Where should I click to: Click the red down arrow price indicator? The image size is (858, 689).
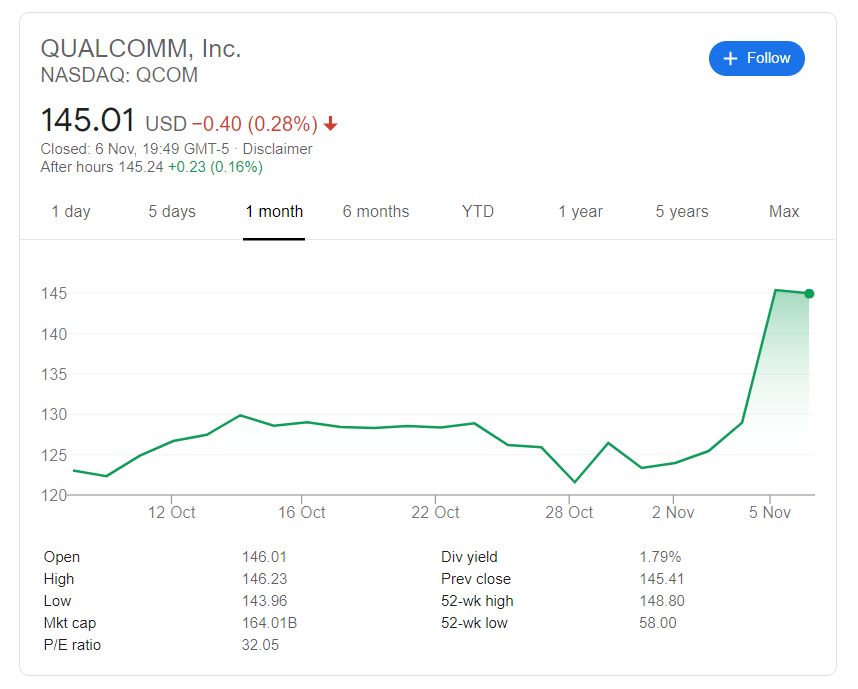331,124
